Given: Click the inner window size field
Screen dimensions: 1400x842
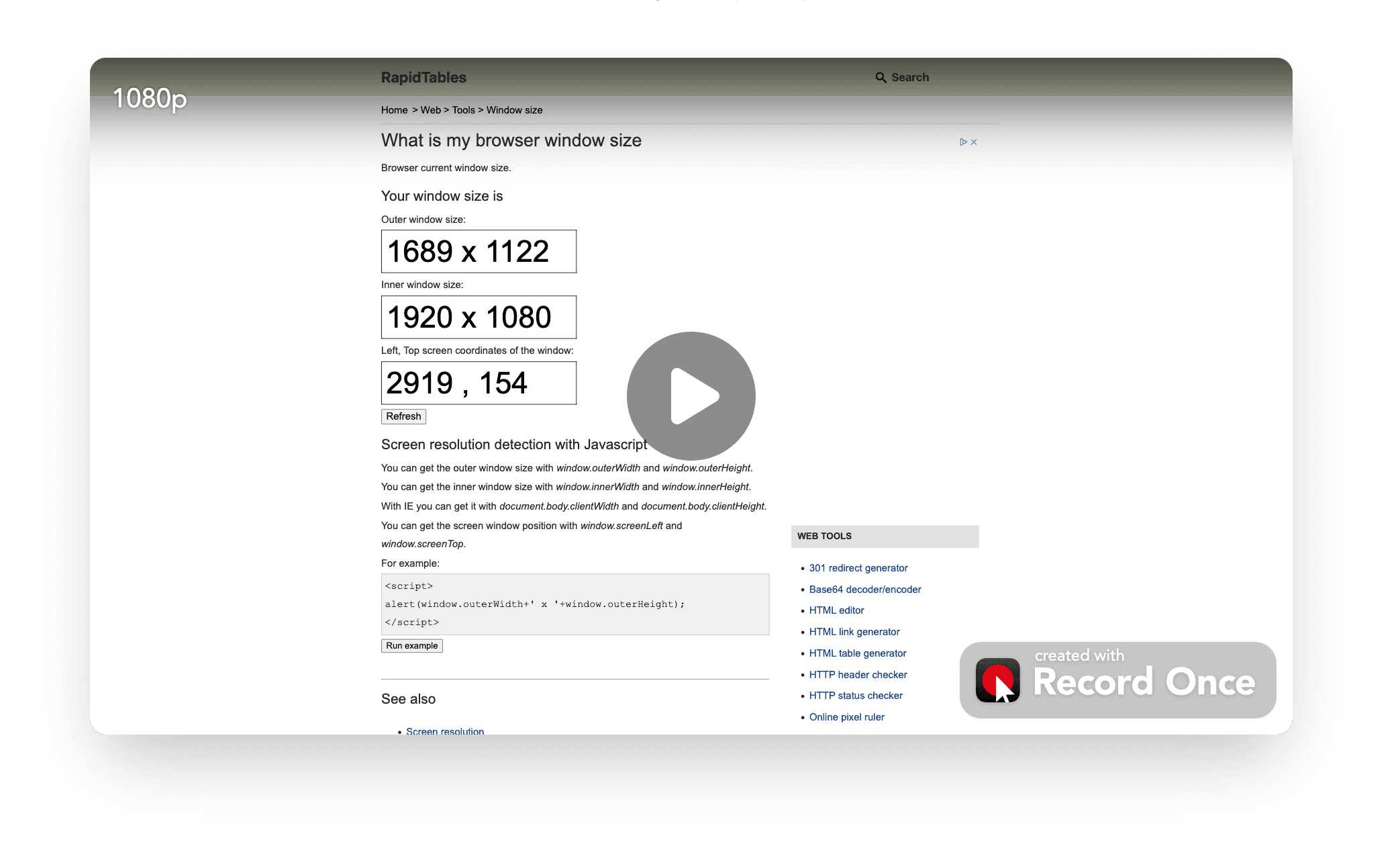Looking at the screenshot, I should click(x=479, y=318).
